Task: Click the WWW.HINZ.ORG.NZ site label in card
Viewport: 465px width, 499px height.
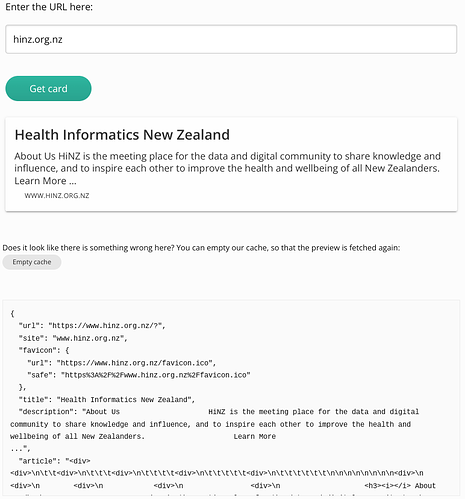Action: click(x=57, y=196)
